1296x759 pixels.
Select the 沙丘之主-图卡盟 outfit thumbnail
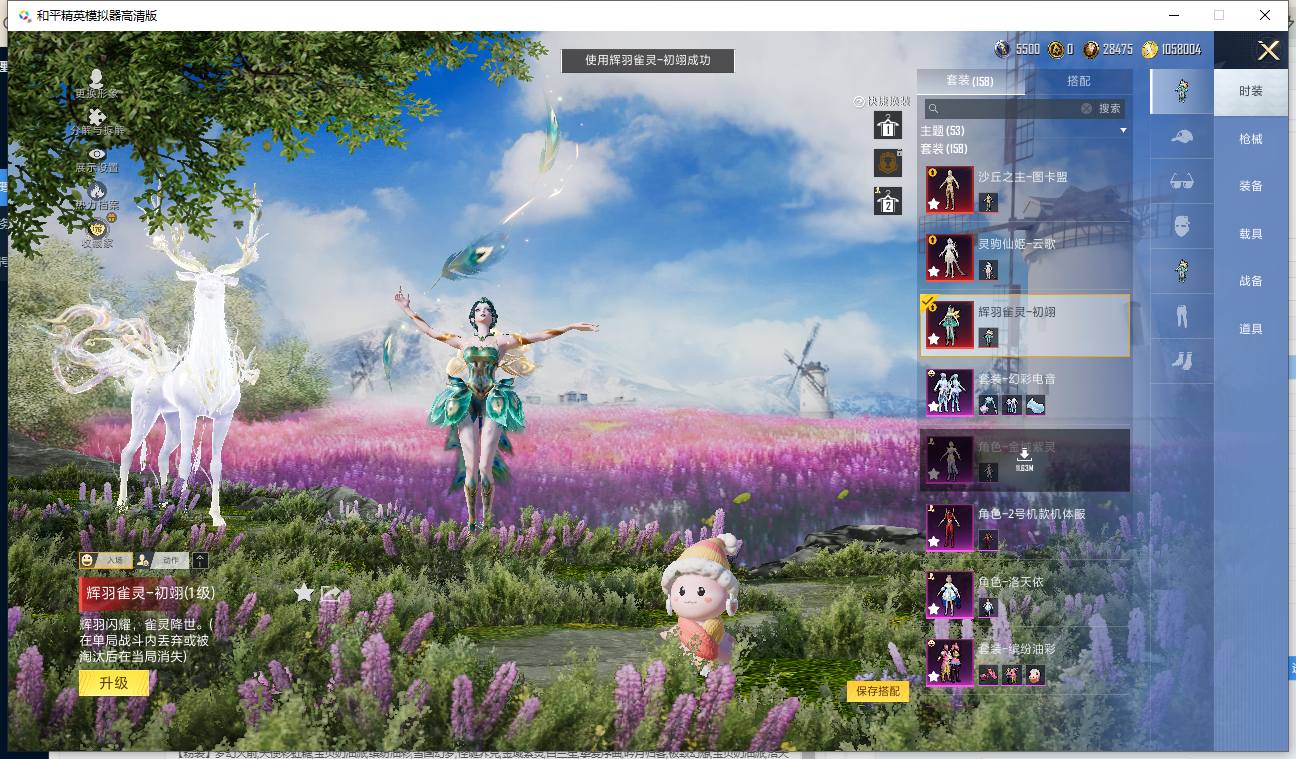[950, 189]
